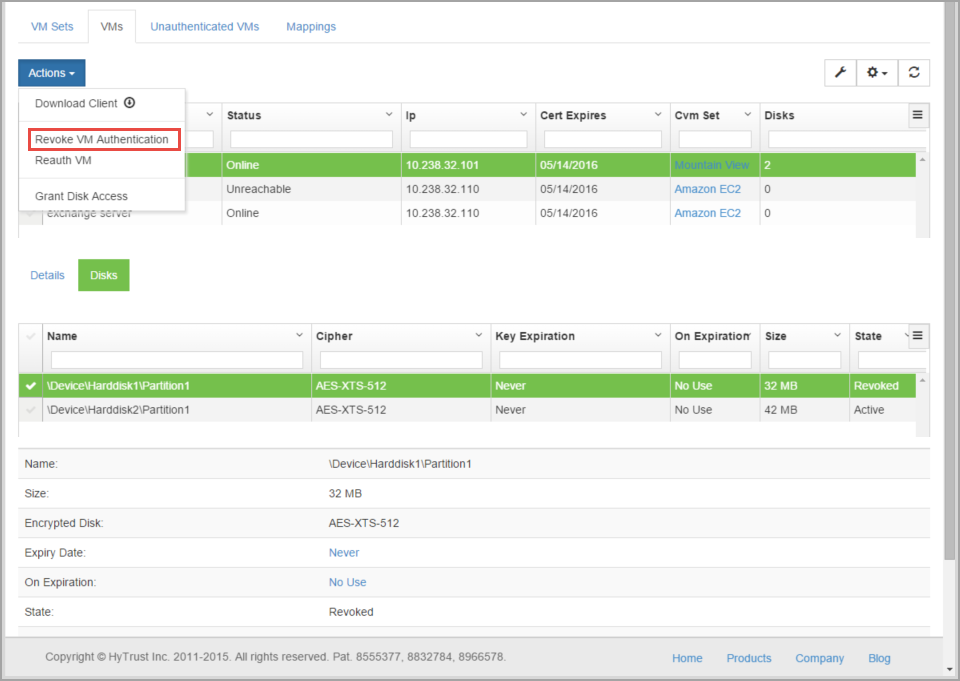Open the Cipher column dropdown arrow
Viewport: 960px width, 681px height.
point(479,336)
